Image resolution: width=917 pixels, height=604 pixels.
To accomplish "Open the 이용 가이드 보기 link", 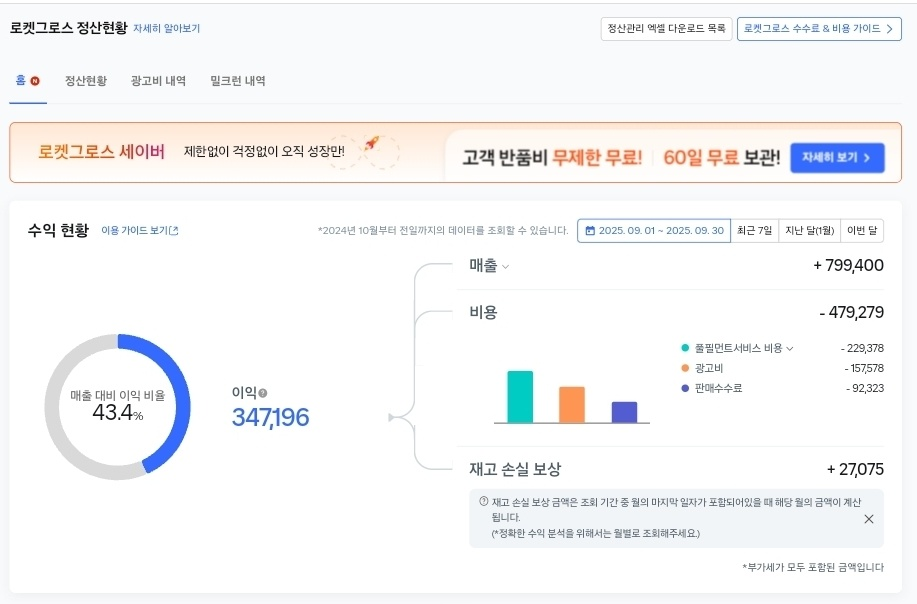I will click(x=135, y=230).
